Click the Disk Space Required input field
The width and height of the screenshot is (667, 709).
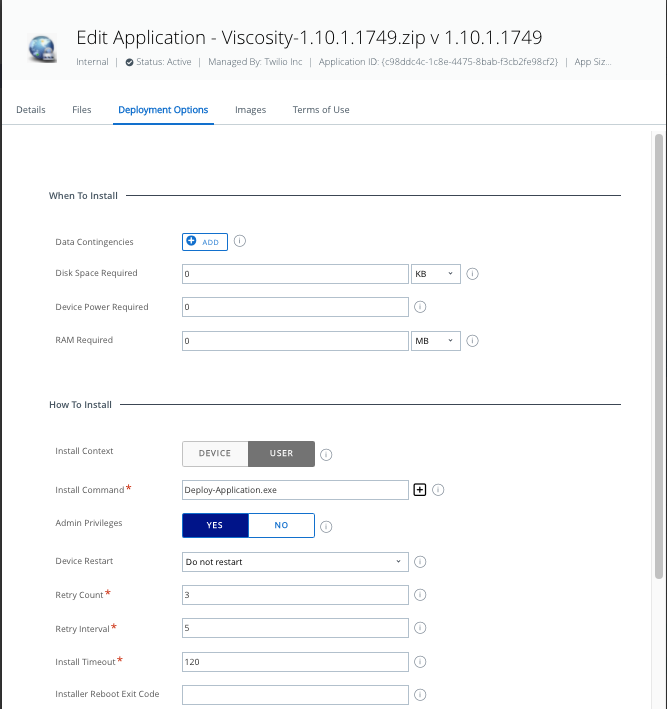tap(295, 274)
